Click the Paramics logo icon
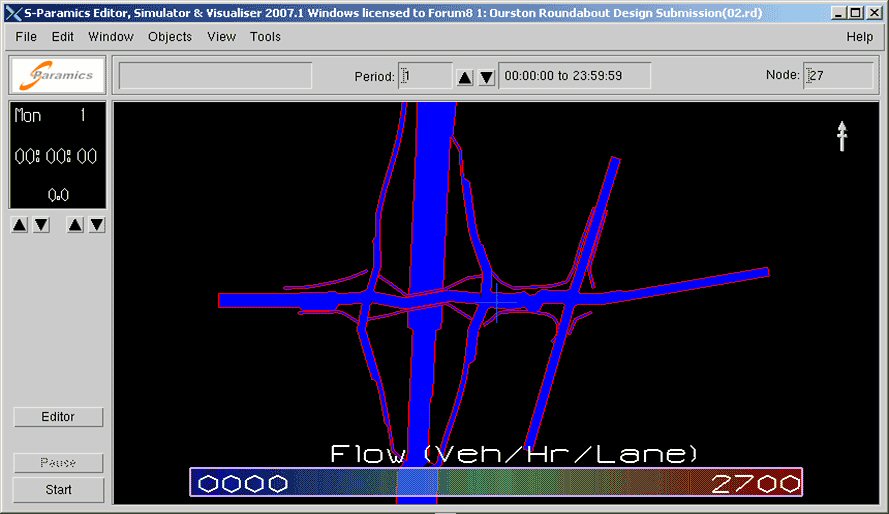The height and width of the screenshot is (514, 889). tap(58, 75)
